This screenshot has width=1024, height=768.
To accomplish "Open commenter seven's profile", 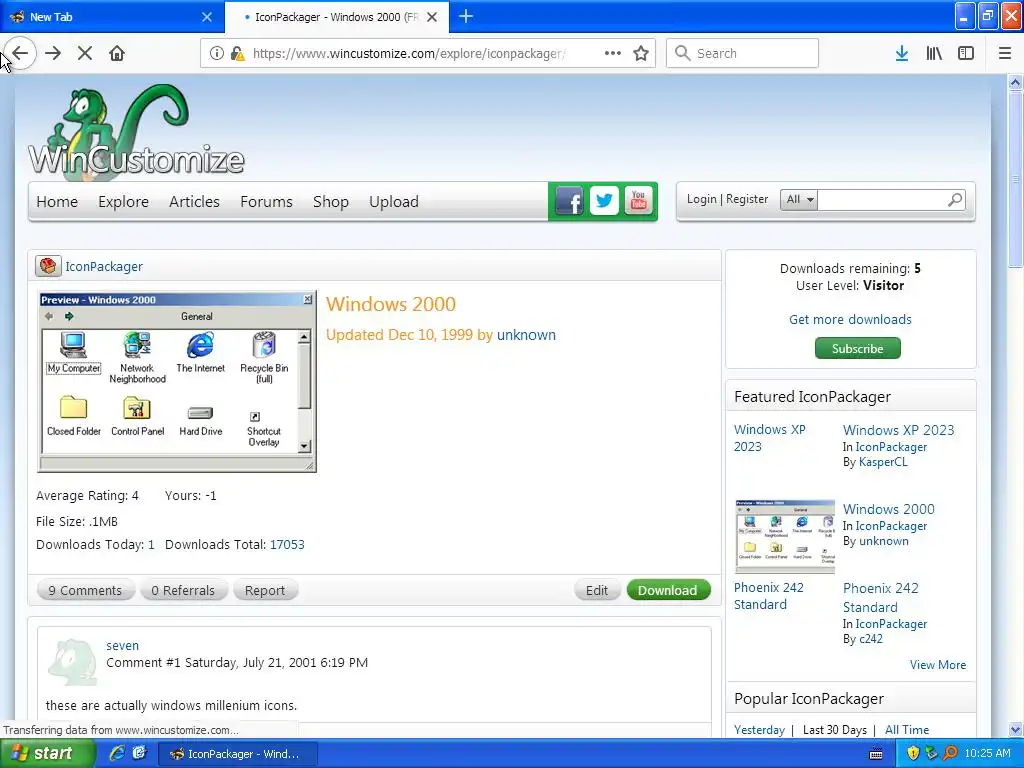I will [x=122, y=645].
